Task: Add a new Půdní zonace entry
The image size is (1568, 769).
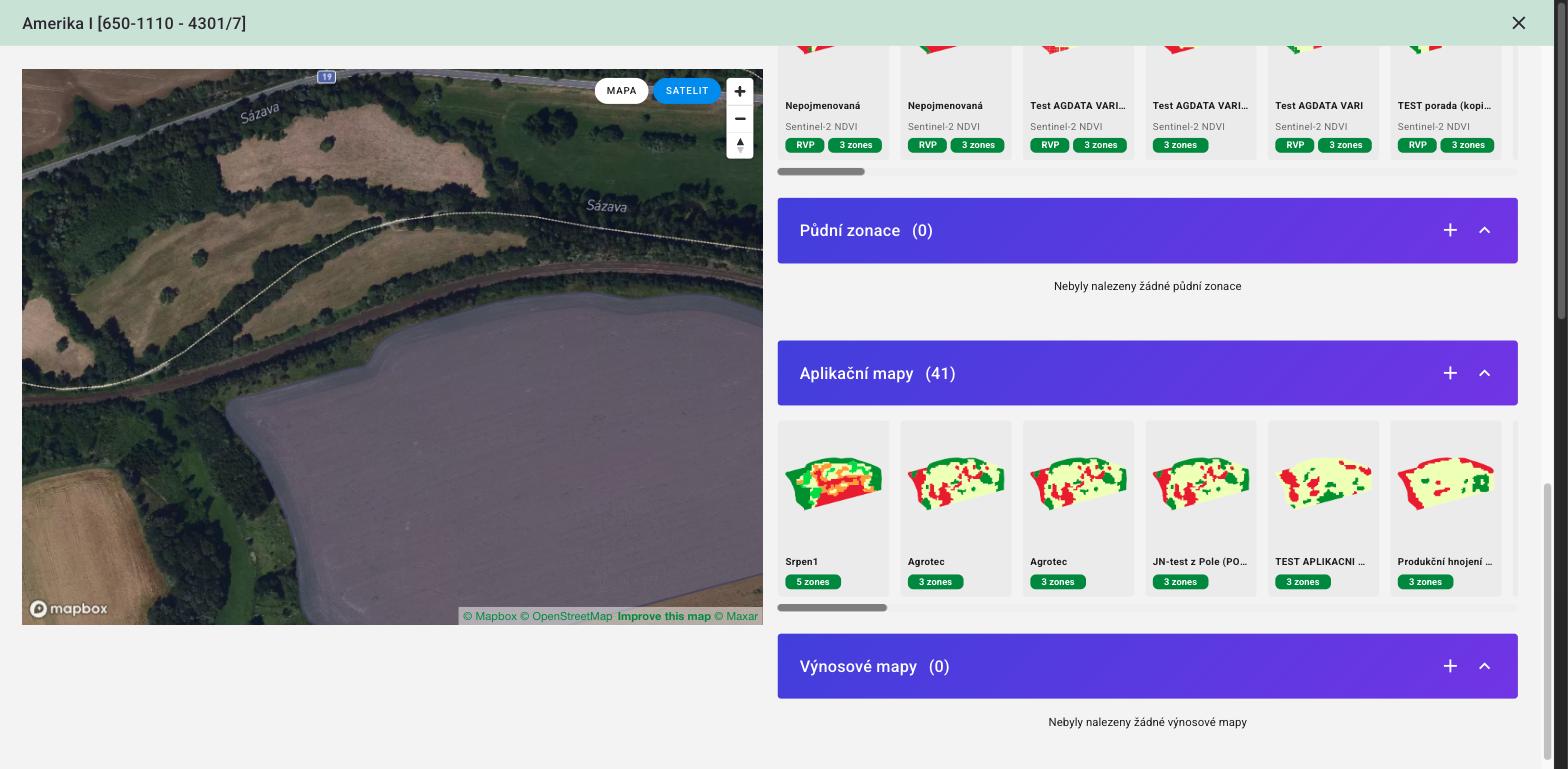Action: 1450,230
